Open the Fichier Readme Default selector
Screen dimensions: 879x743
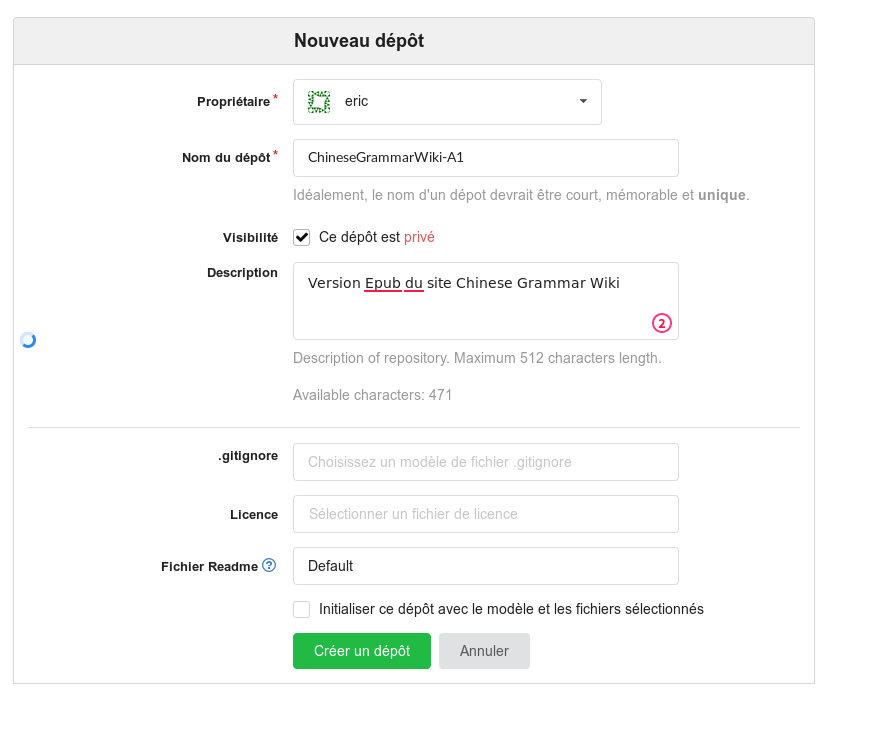(485, 566)
